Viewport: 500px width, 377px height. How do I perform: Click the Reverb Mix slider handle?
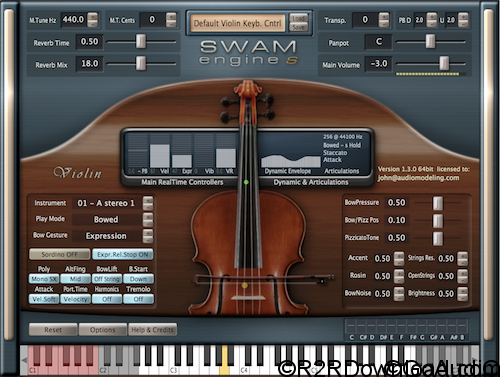[141, 63]
